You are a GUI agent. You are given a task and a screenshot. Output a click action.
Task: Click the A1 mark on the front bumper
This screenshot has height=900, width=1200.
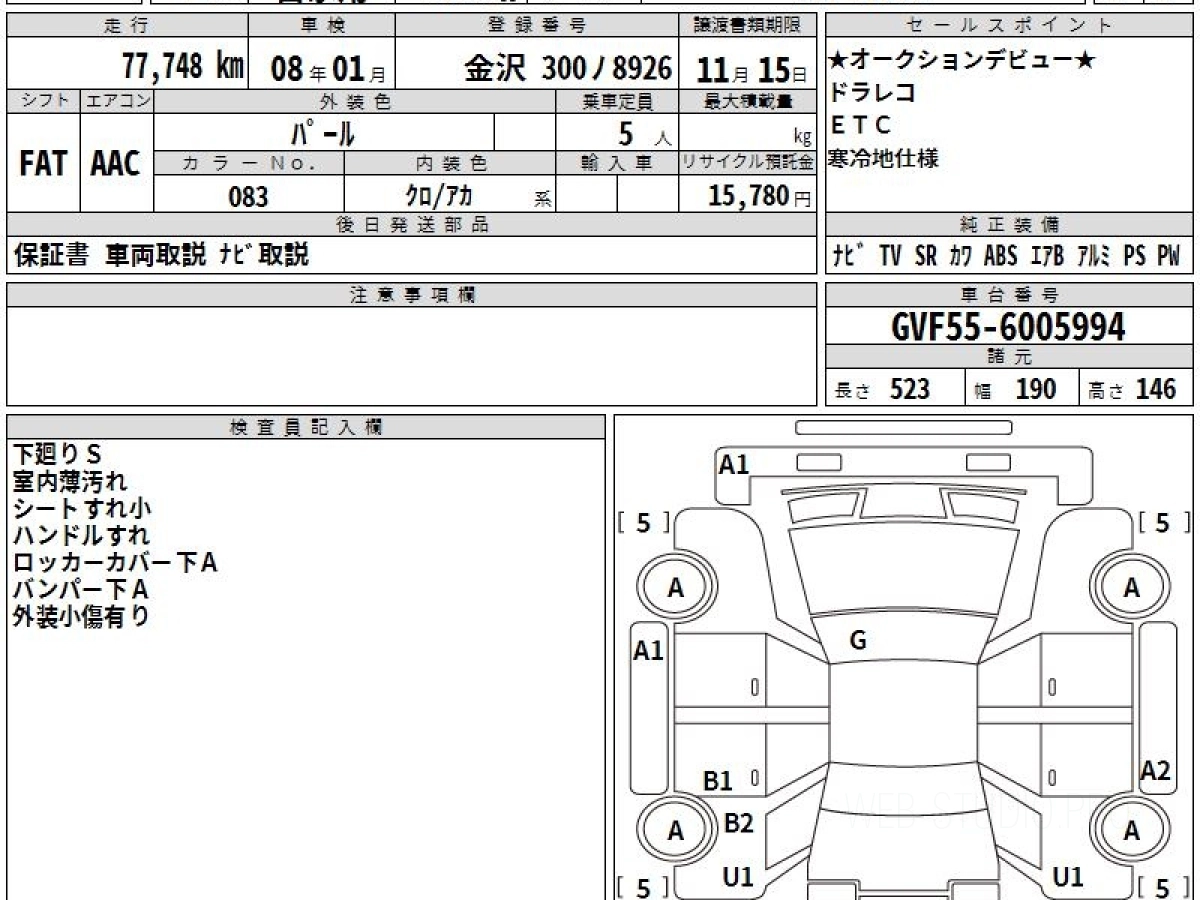point(734,464)
